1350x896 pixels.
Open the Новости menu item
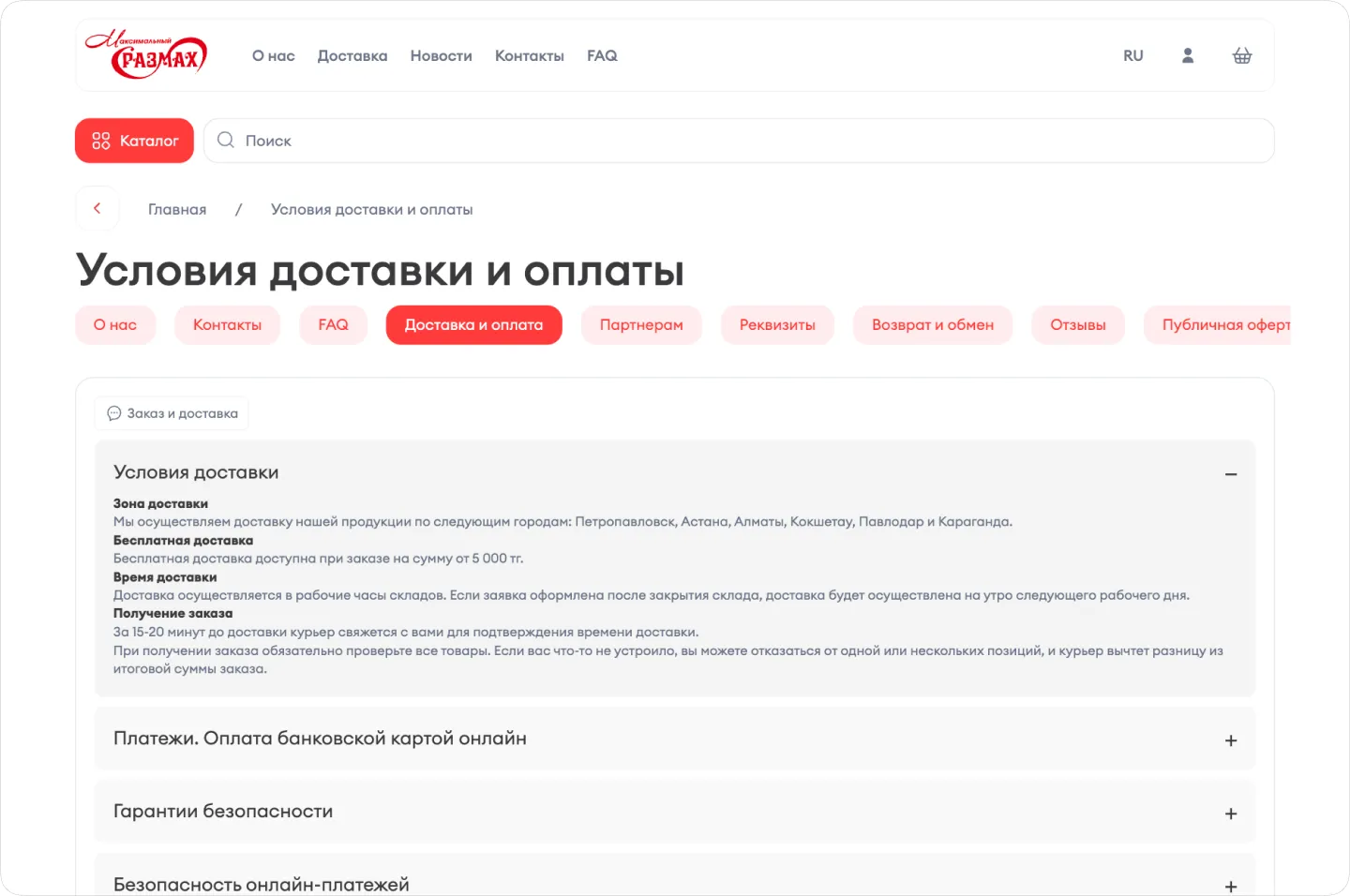click(441, 55)
